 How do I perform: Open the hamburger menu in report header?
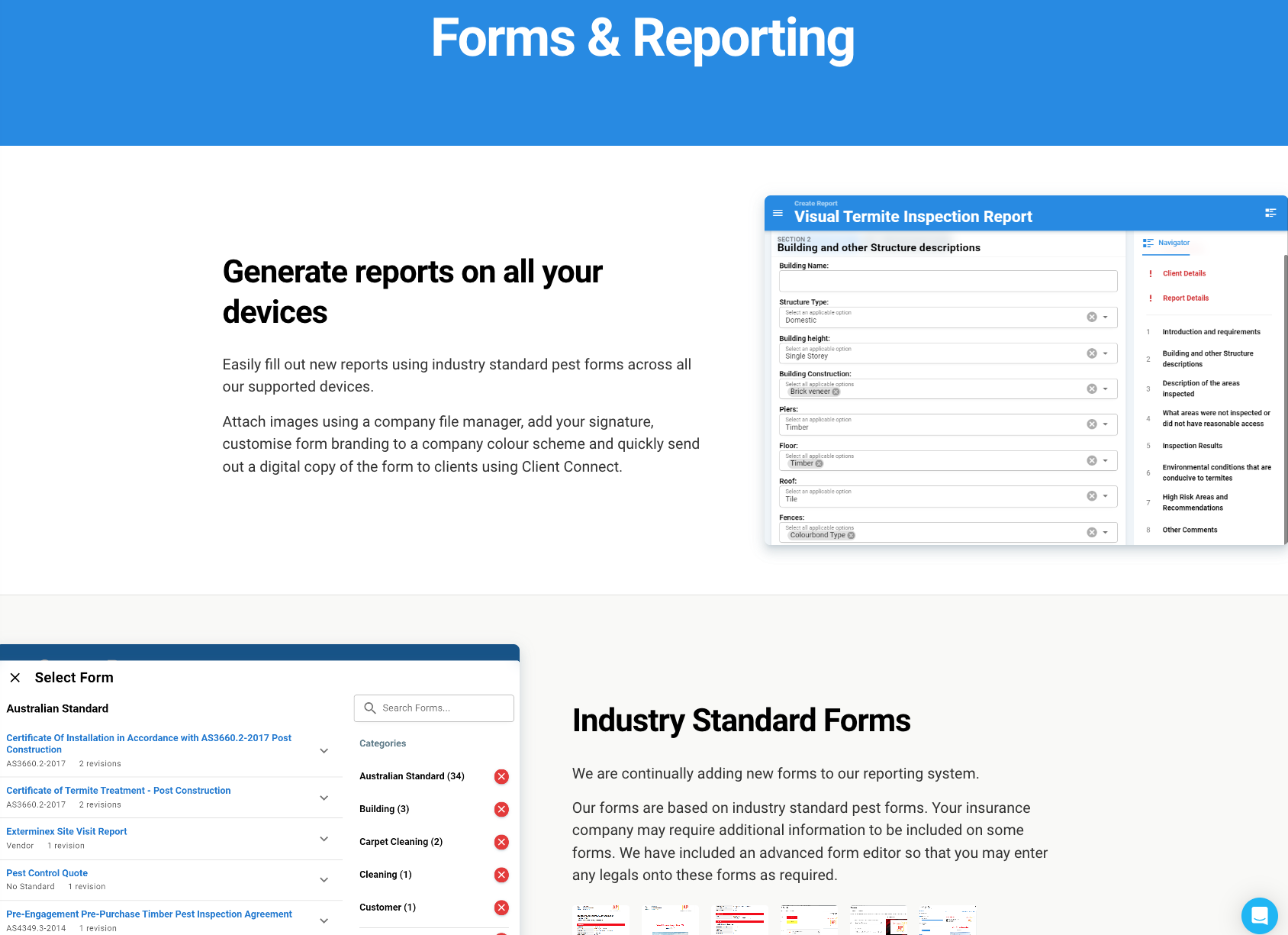coord(778,214)
